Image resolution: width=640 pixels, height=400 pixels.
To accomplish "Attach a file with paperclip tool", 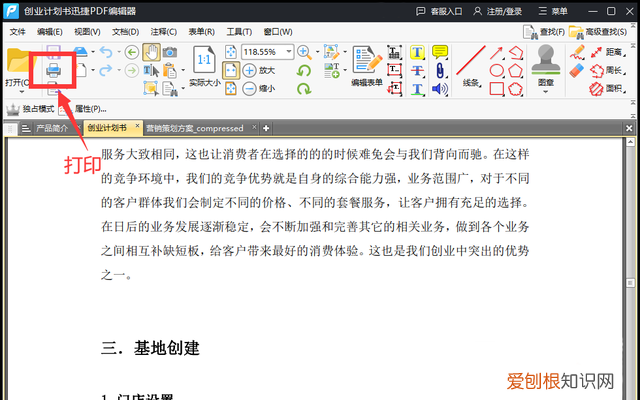I will tap(440, 70).
